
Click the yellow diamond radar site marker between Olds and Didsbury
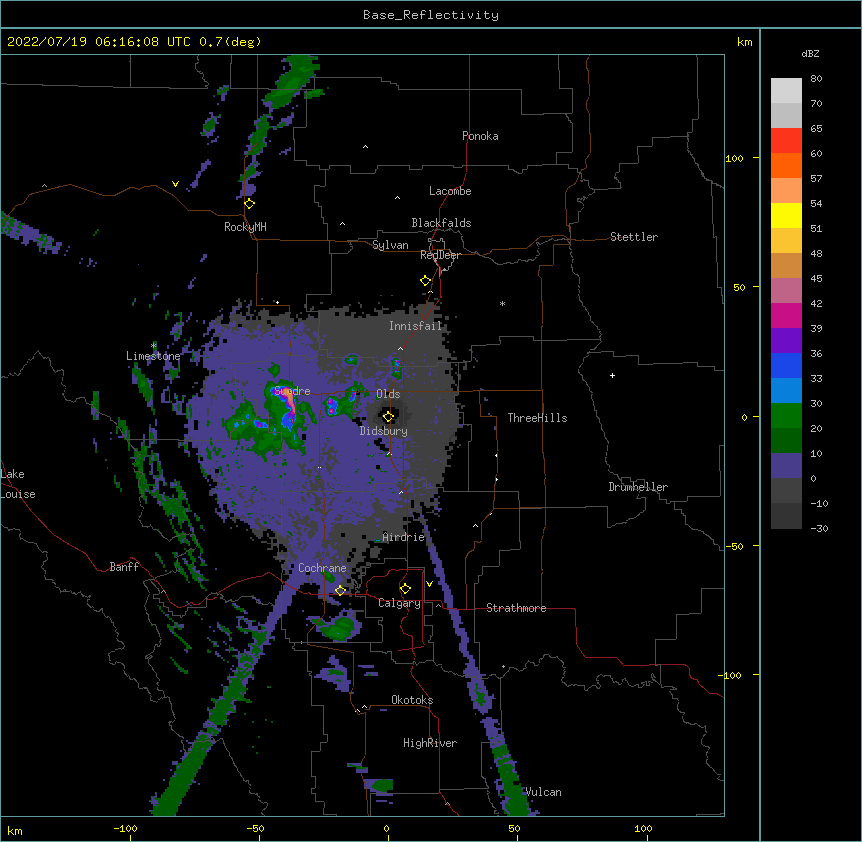(388, 416)
